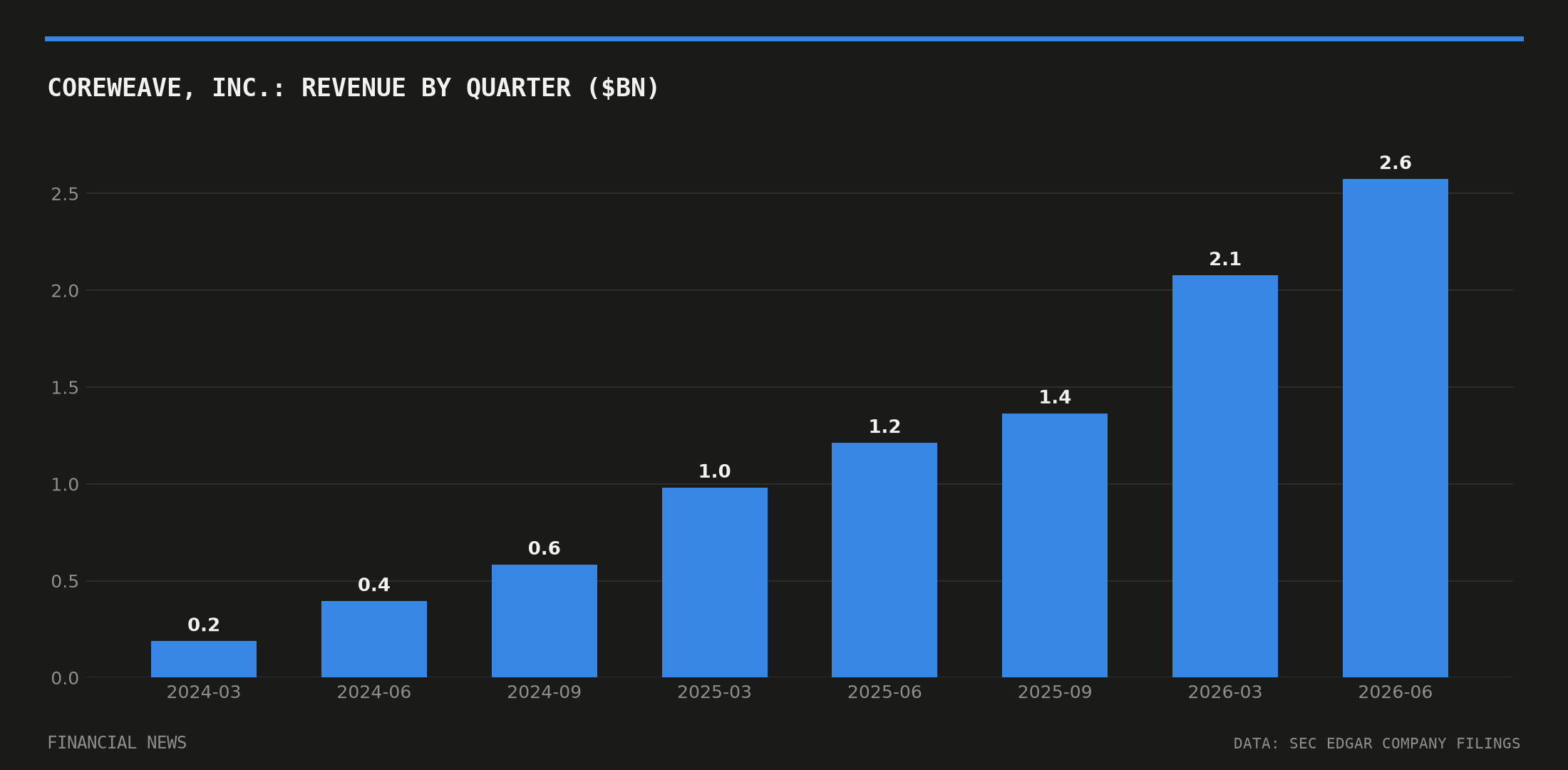Click the '0.2' value label
The width and height of the screenshot is (1568, 770).
204,625
